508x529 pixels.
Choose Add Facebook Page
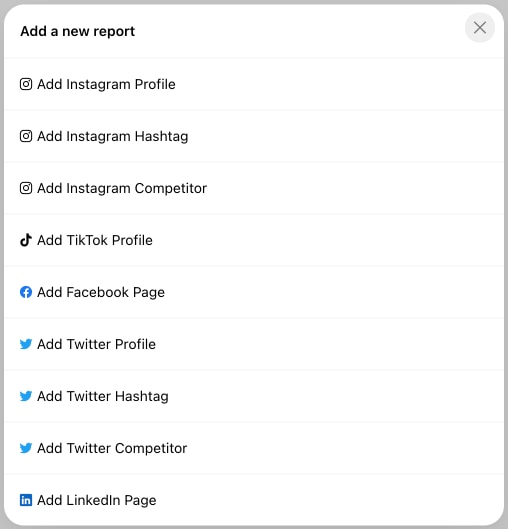click(254, 292)
